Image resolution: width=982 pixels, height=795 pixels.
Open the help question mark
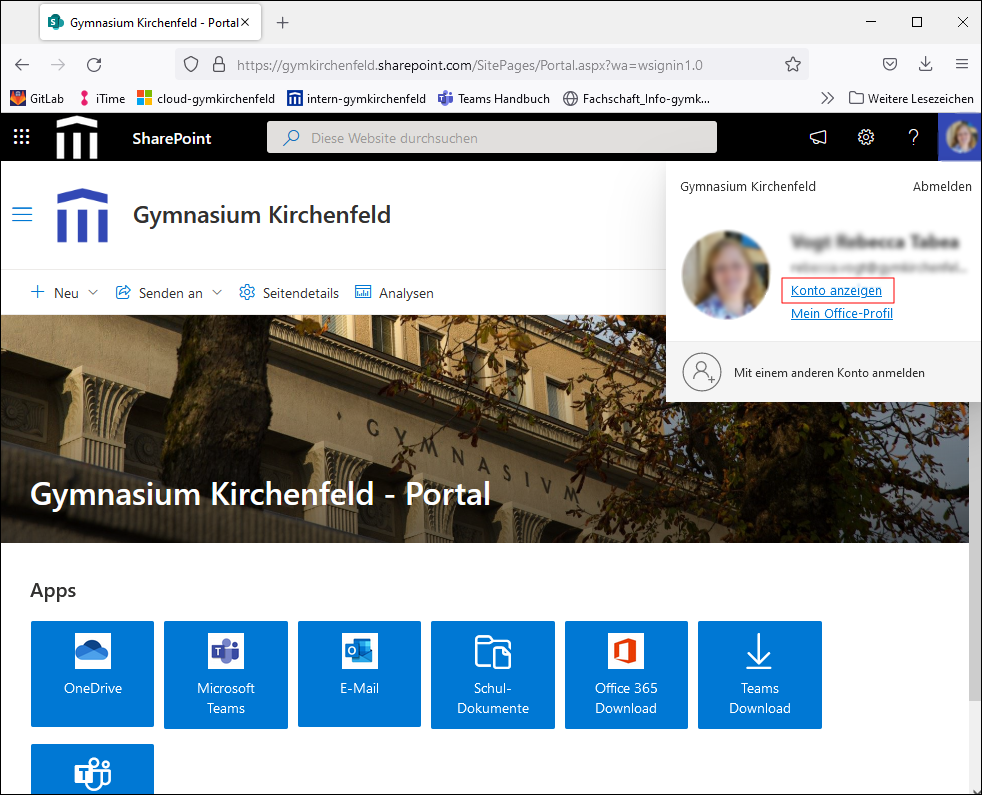click(914, 137)
